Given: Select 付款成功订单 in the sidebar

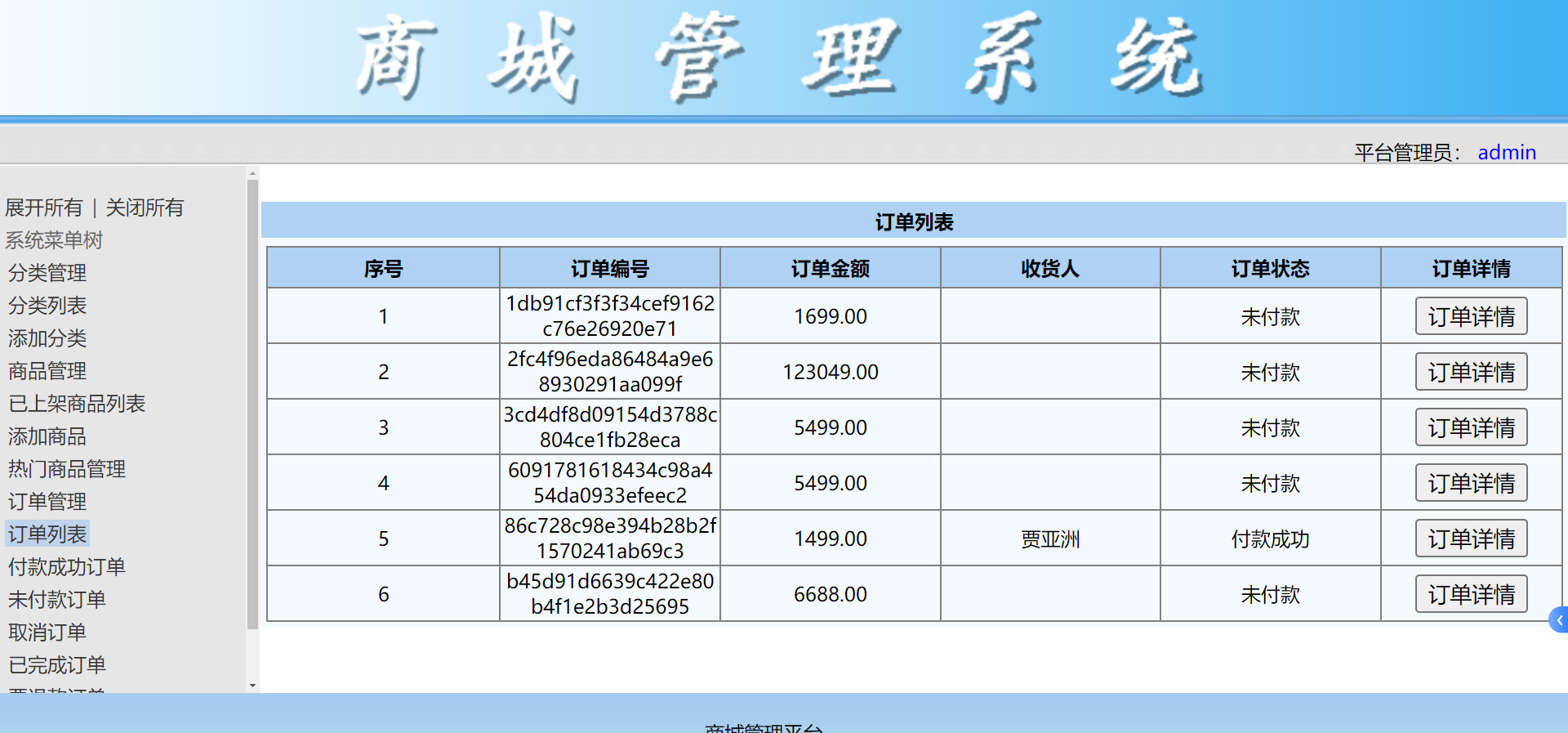Looking at the screenshot, I should coord(67,567).
